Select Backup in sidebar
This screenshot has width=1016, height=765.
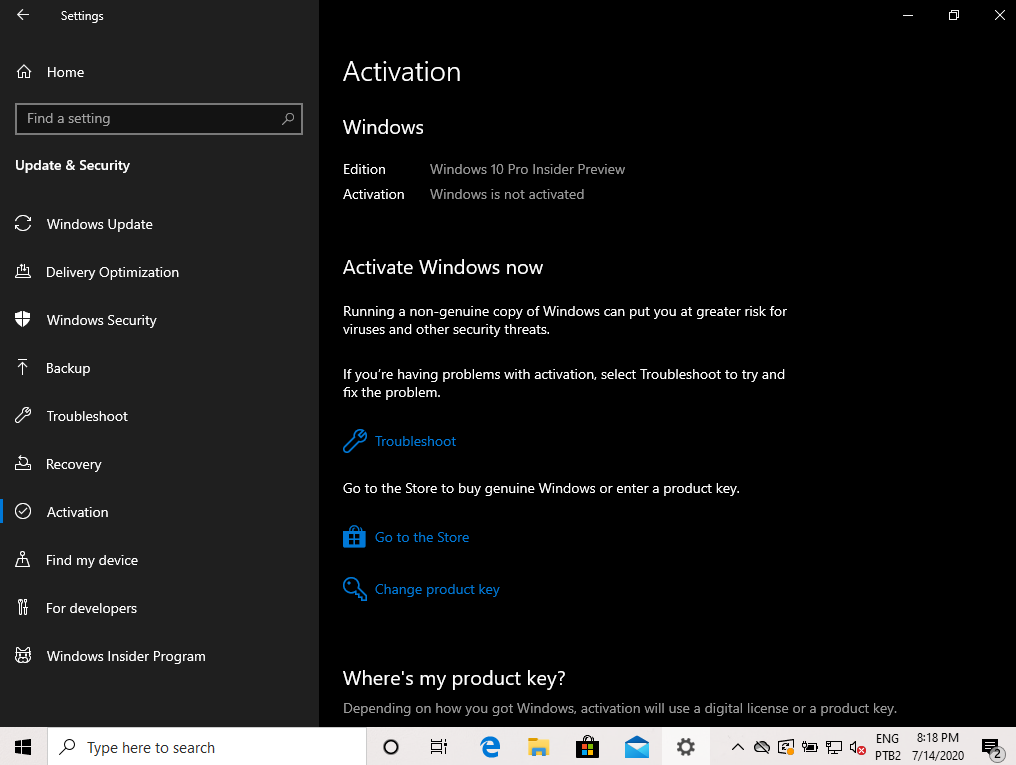tap(159, 368)
